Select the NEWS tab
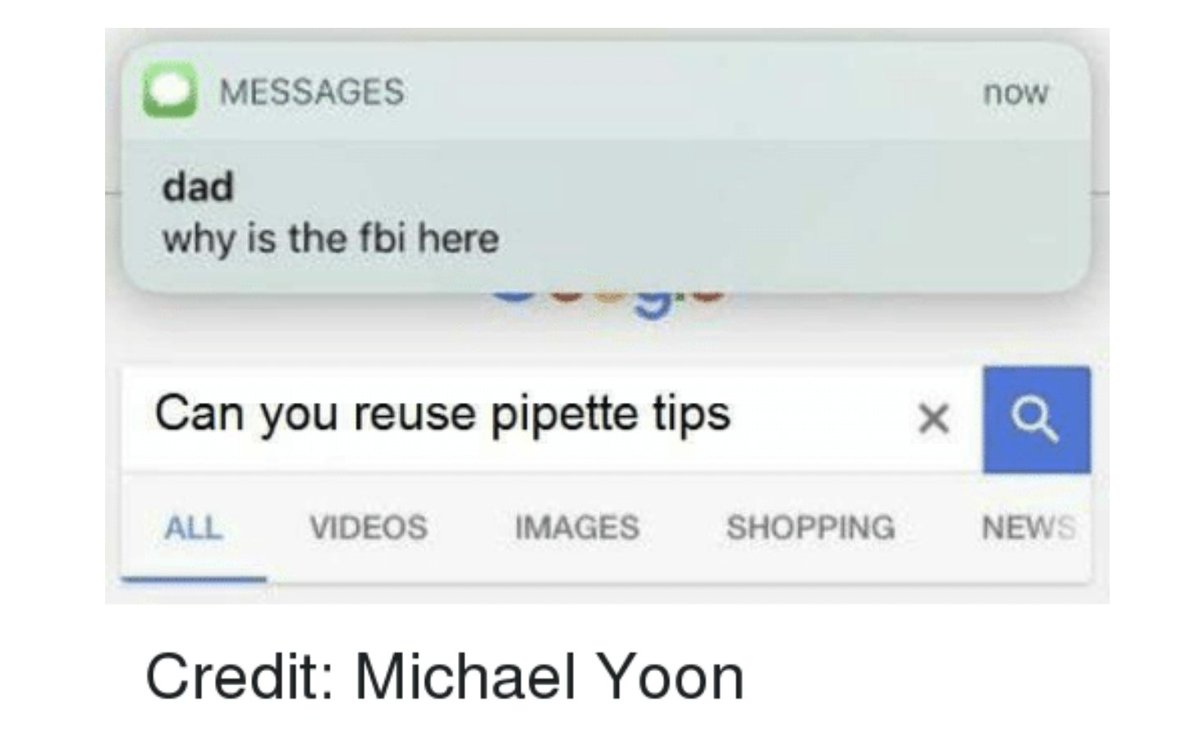The image size is (1200, 745). pyautogui.click(x=1030, y=526)
